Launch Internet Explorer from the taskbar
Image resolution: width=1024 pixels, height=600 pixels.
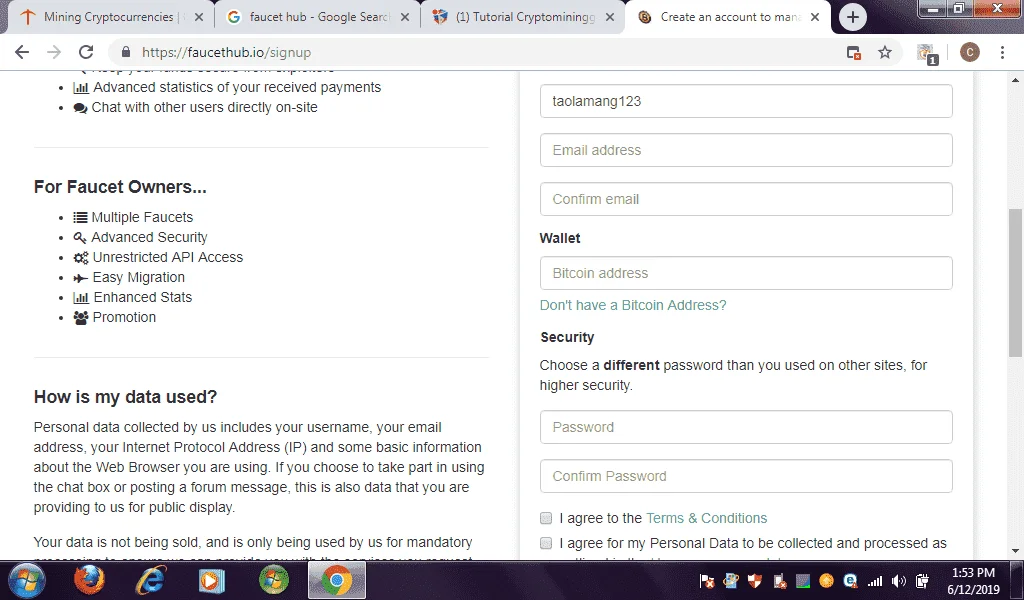[x=150, y=580]
